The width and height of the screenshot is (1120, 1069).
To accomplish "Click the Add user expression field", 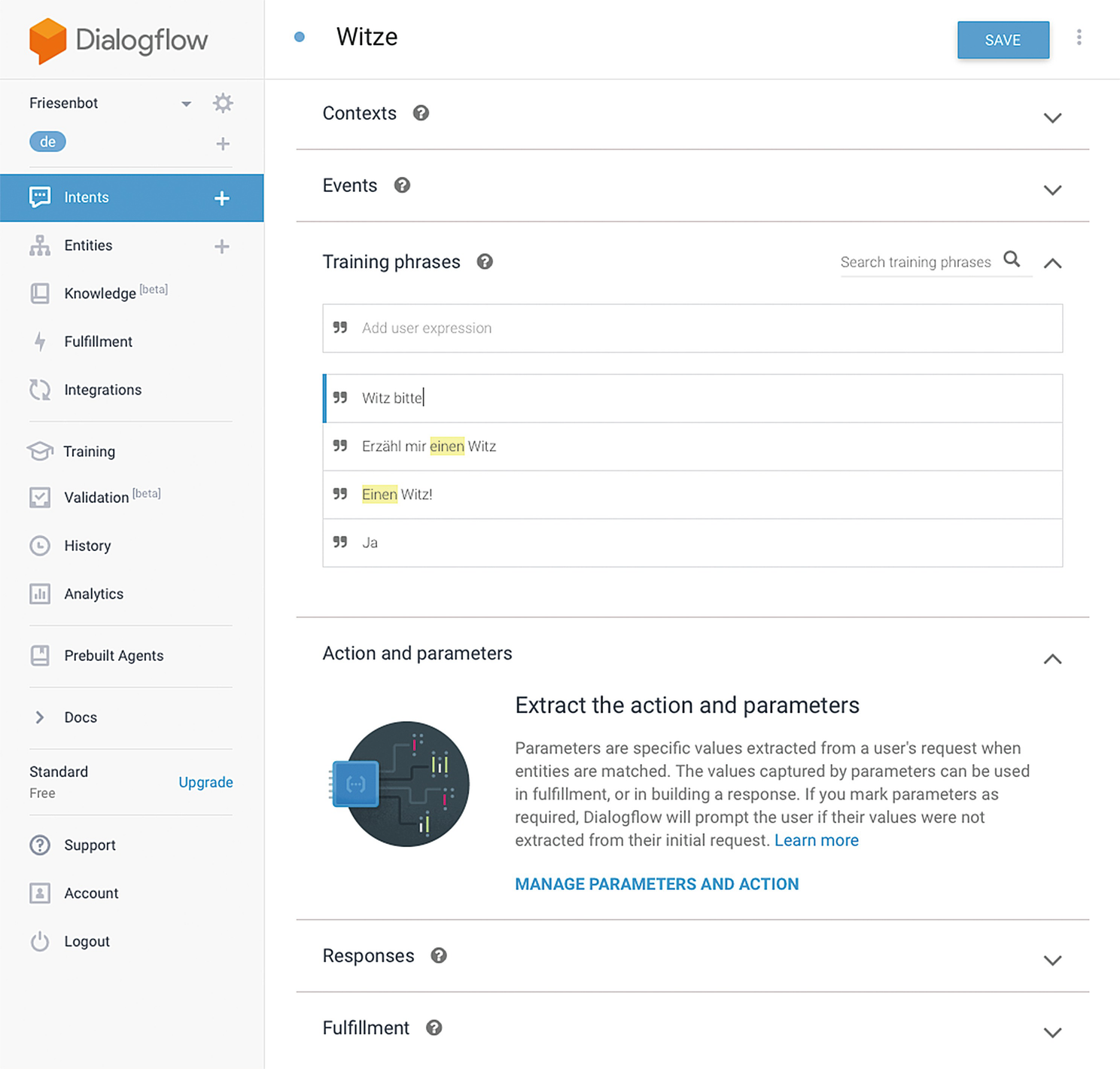I will (692, 328).
